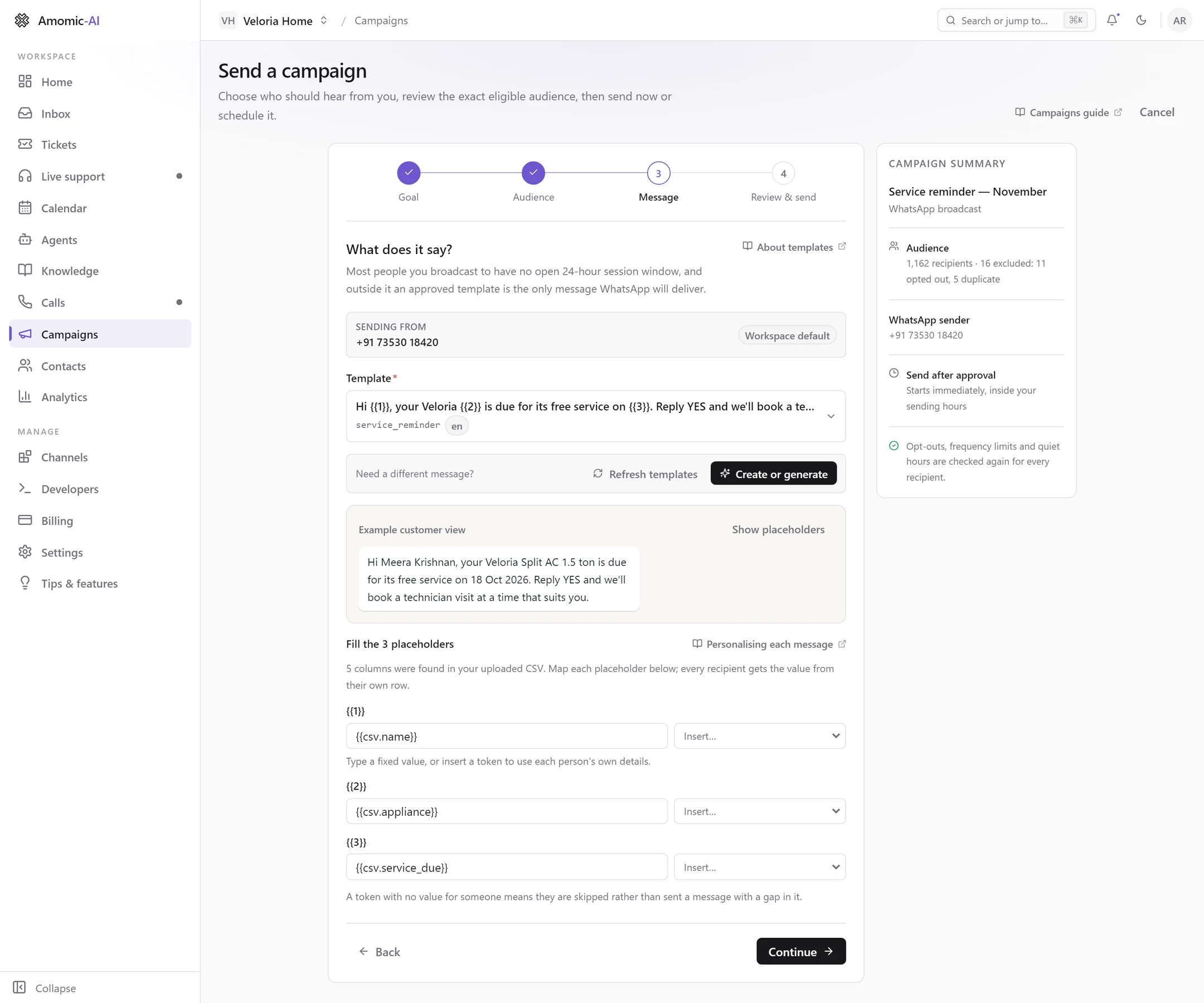Select the Campaigns sidebar item
1204x1003 pixels.
[x=100, y=334]
